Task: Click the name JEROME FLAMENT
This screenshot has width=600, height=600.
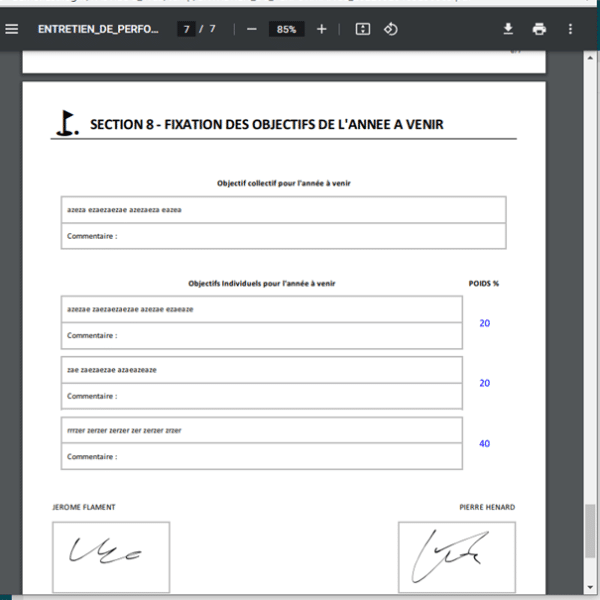Action: (84, 507)
